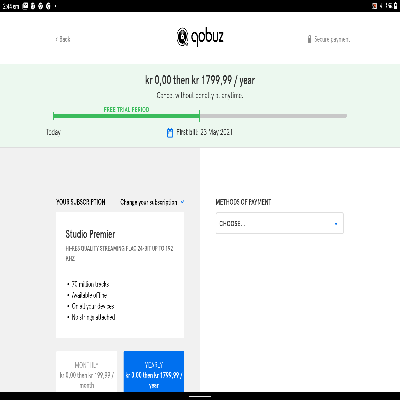Click the free trial period progress bar
Image resolution: width=400 pixels, height=400 pixels.
[x=126, y=116]
